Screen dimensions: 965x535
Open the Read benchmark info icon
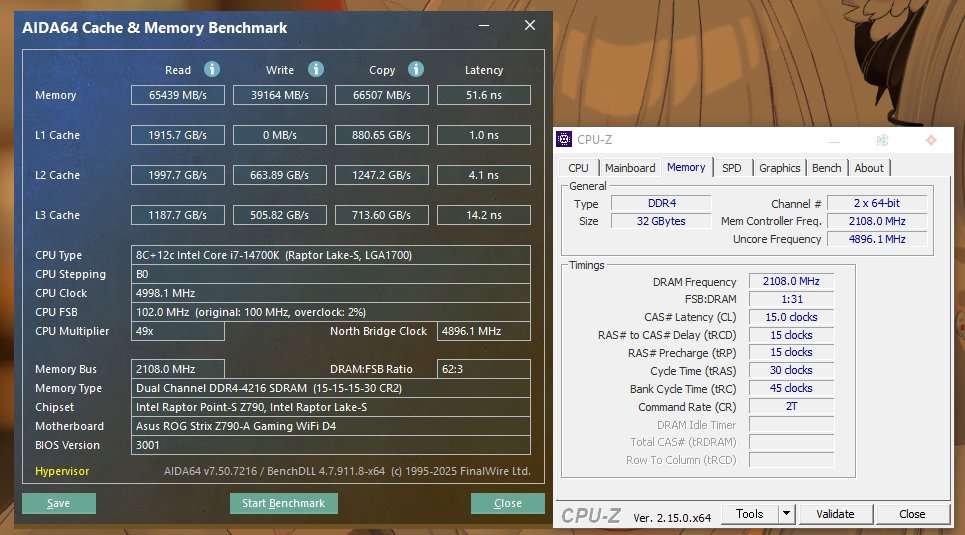(212, 69)
